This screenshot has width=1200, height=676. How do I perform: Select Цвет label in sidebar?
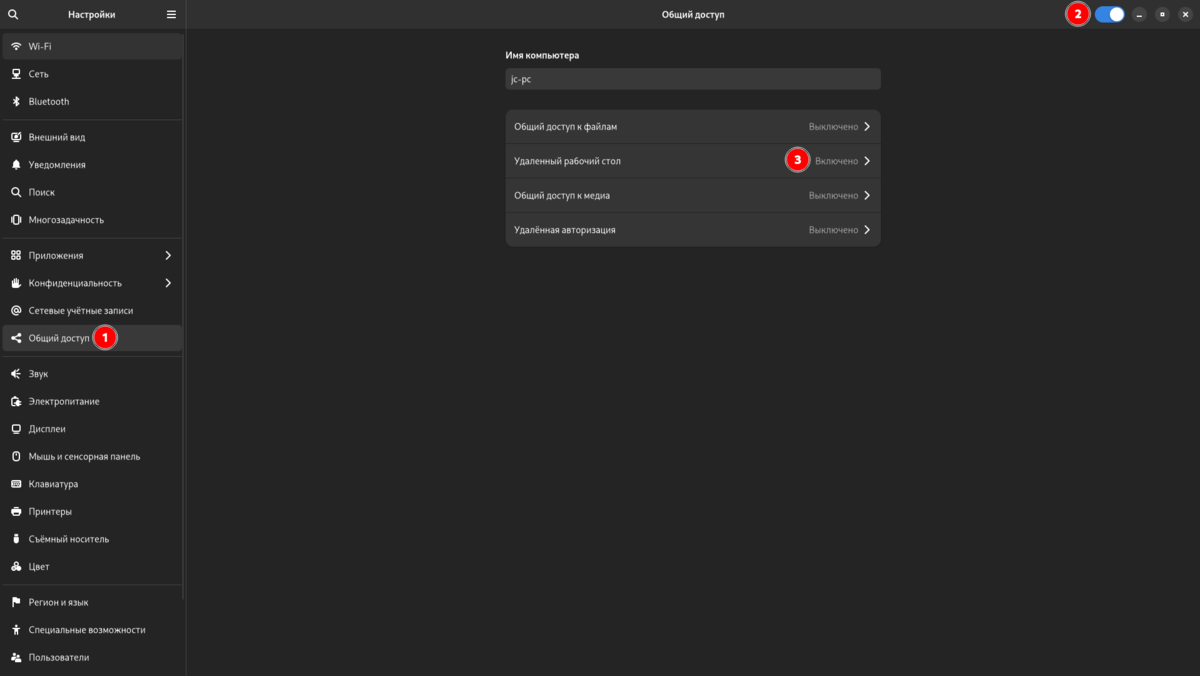tap(39, 566)
